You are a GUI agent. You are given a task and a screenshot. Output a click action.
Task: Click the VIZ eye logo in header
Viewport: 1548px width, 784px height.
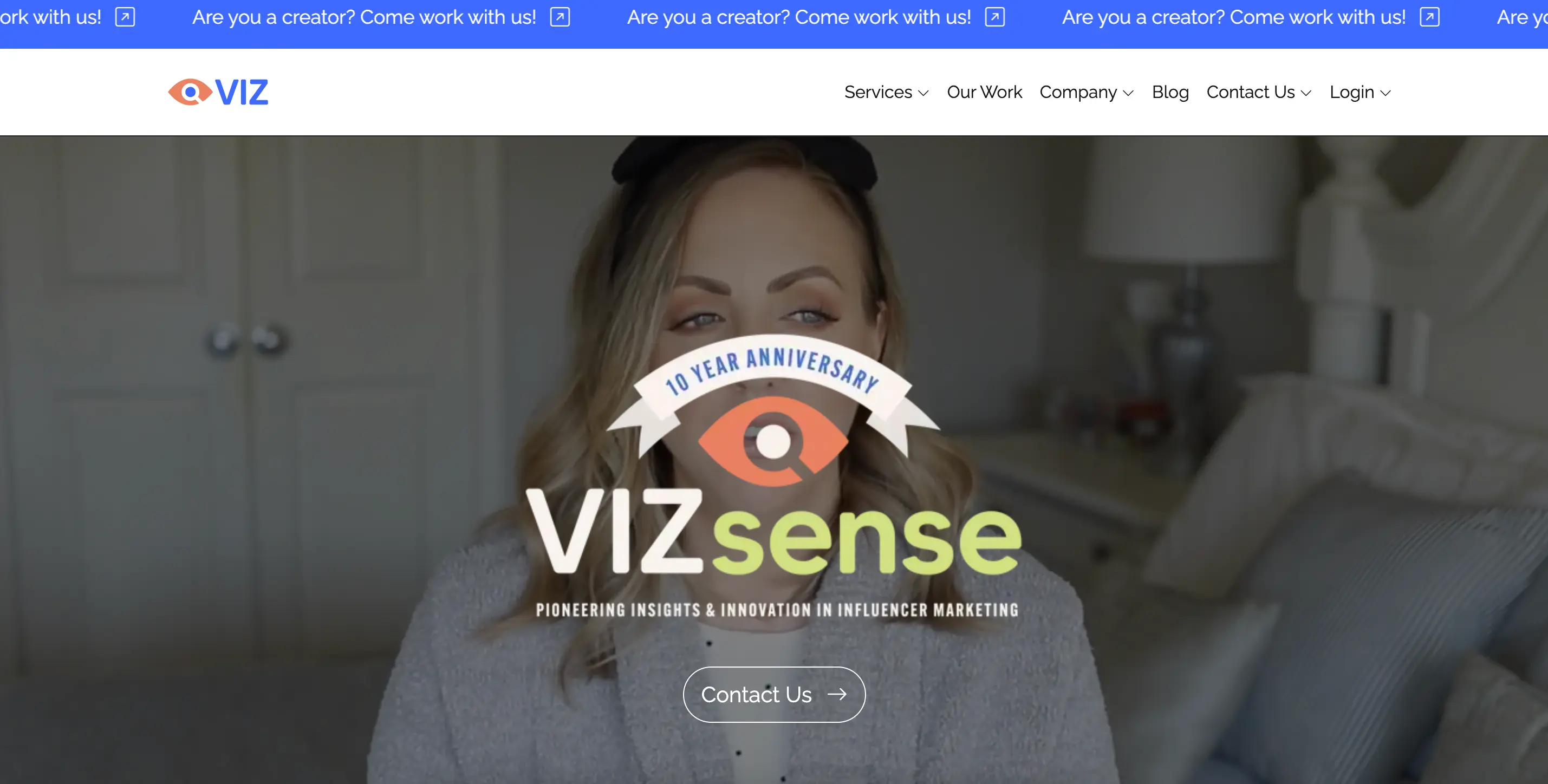click(218, 92)
